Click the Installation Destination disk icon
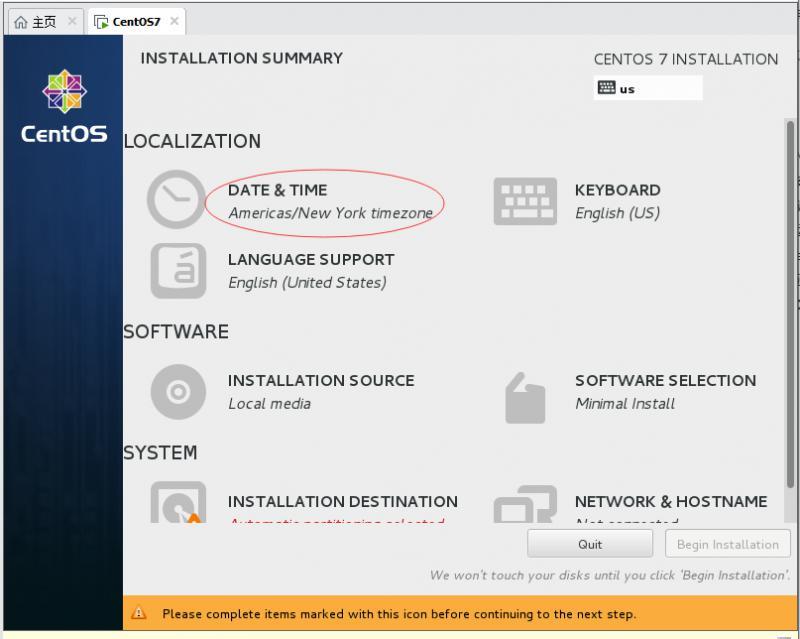 (179, 502)
